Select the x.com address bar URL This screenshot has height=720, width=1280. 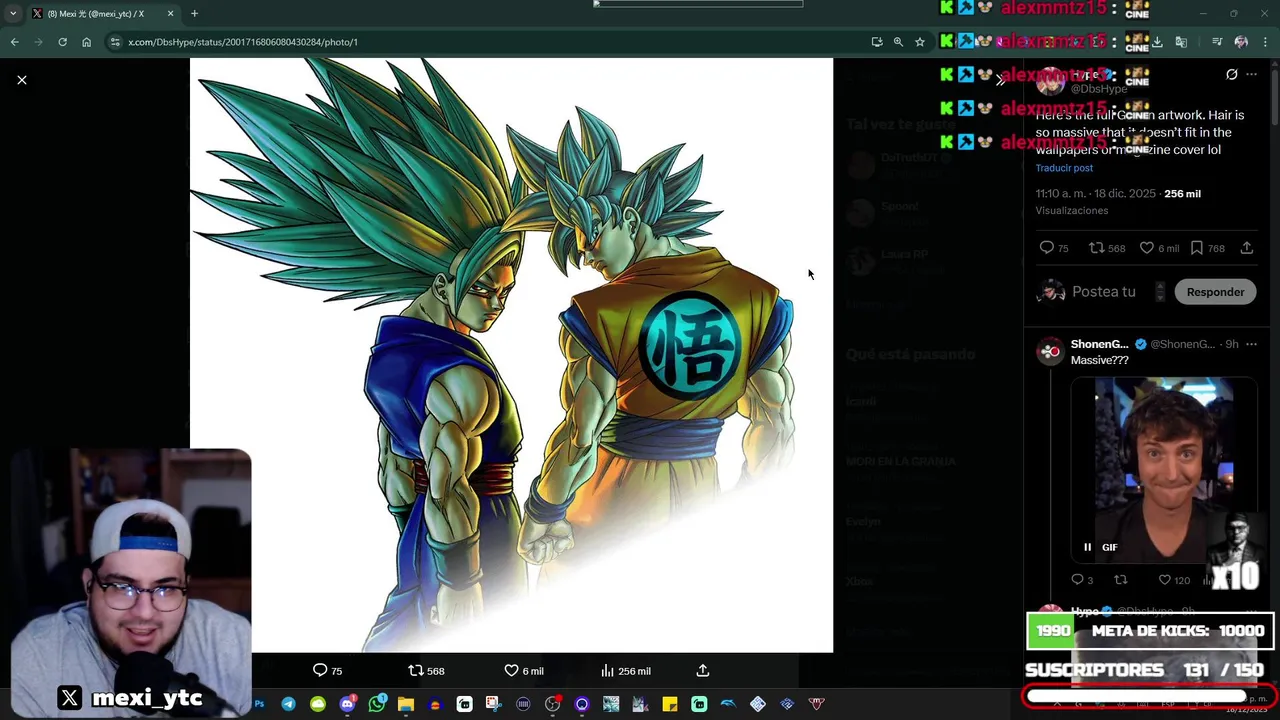[243, 42]
